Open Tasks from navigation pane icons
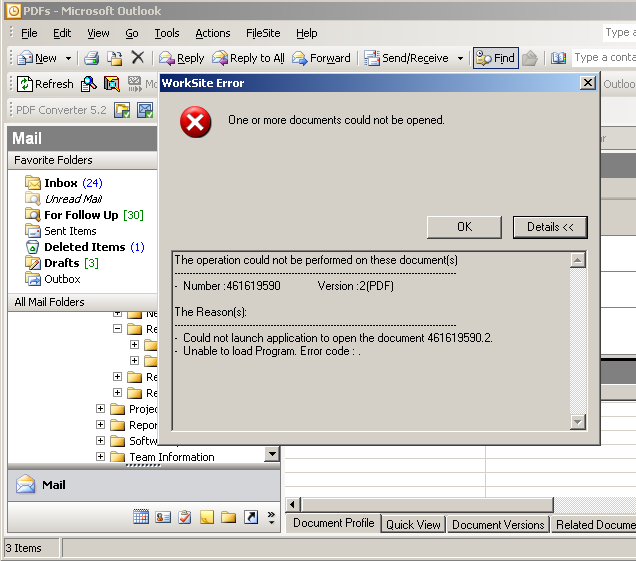The width and height of the screenshot is (636, 561). pos(185,517)
